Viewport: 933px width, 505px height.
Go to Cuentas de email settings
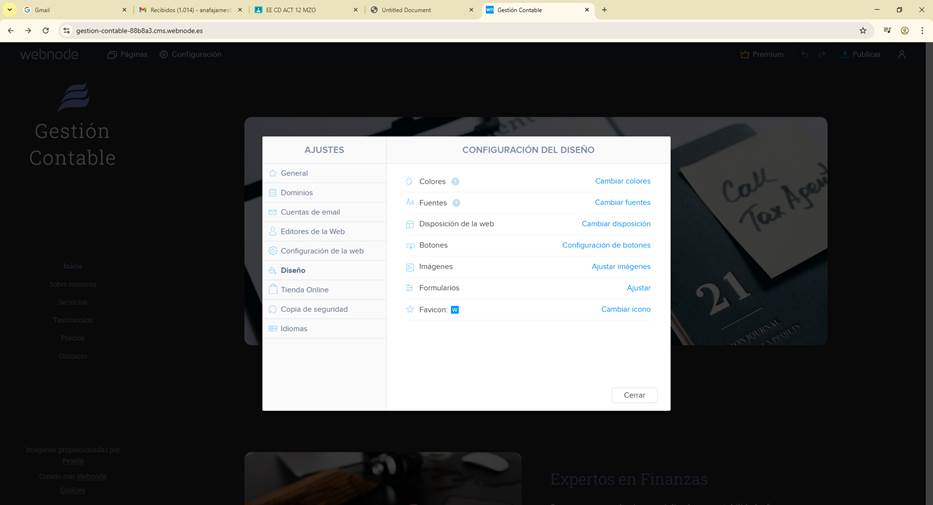(310, 212)
